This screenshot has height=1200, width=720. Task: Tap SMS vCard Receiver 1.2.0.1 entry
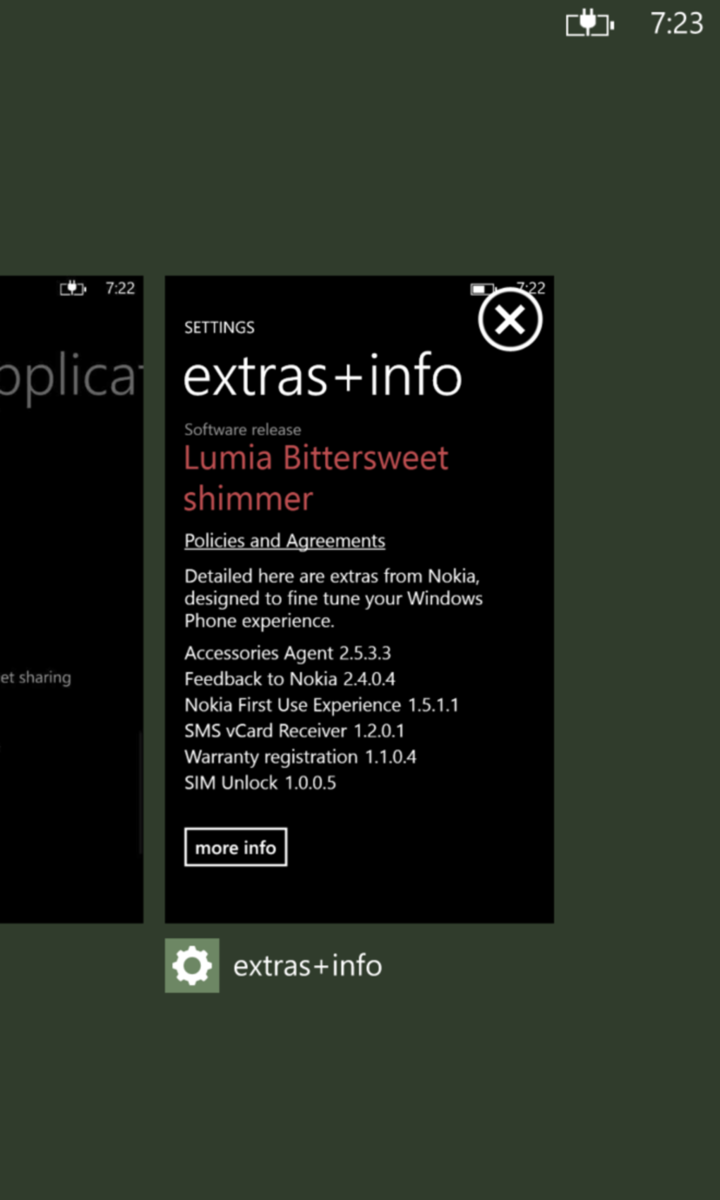(294, 731)
